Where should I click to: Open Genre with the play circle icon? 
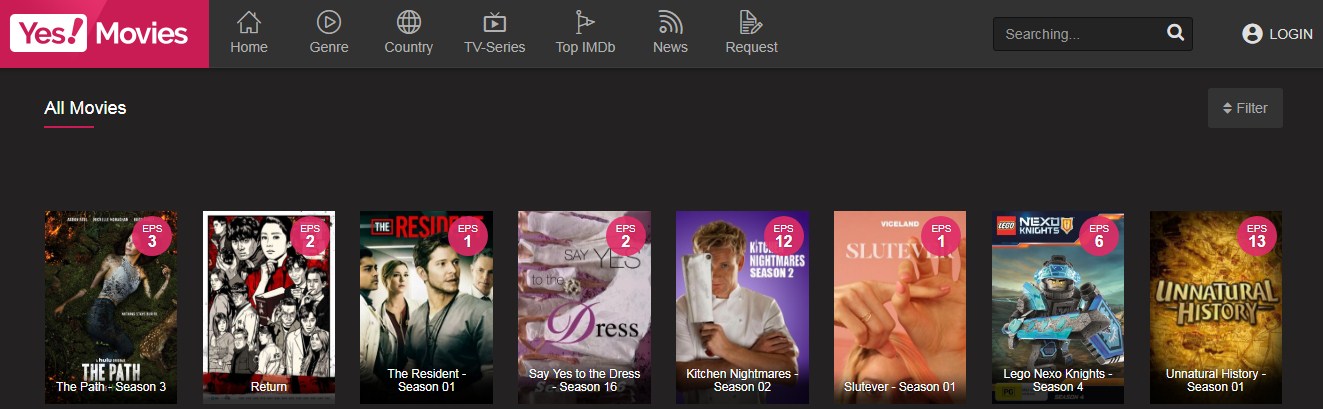click(x=328, y=21)
